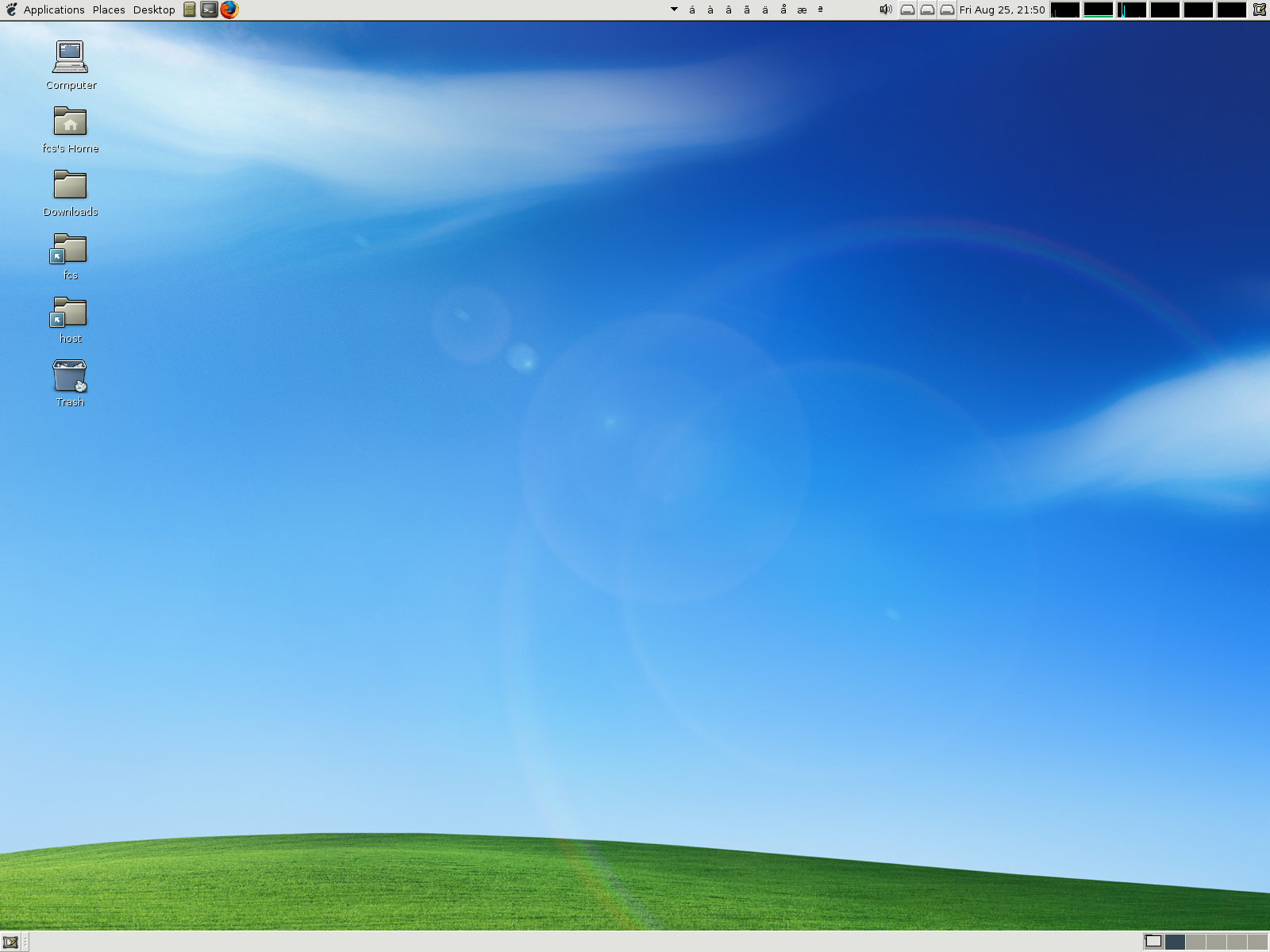The image size is (1270, 952).
Task: Toggle Show Desktop button in bottom panel
Action: click(x=10, y=942)
